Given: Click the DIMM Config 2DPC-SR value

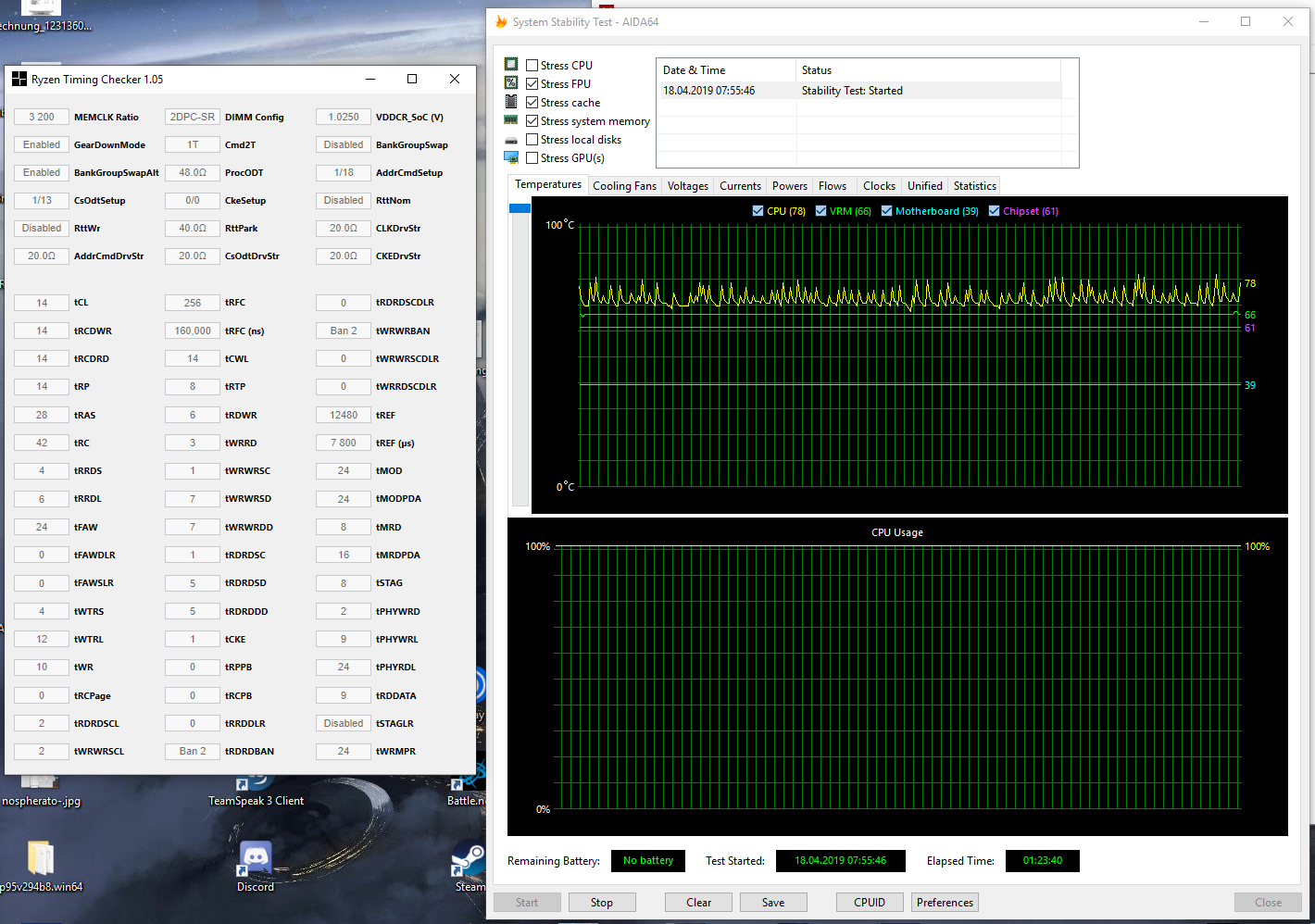Looking at the screenshot, I should (x=193, y=118).
